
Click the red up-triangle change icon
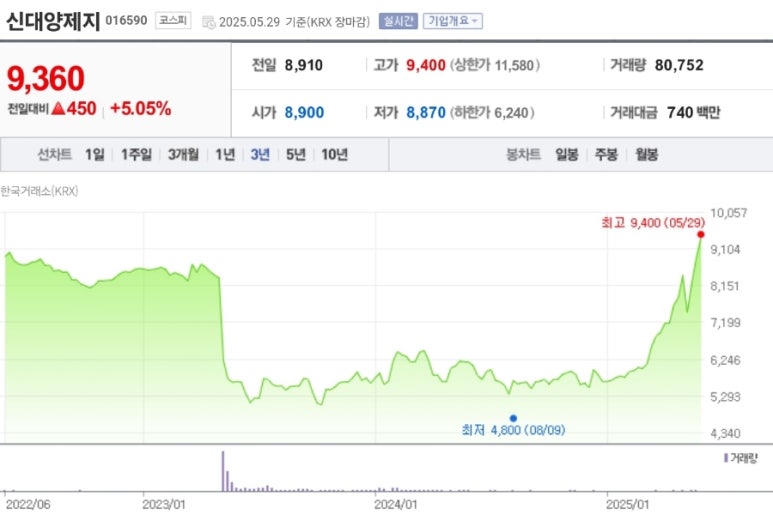tap(58, 108)
